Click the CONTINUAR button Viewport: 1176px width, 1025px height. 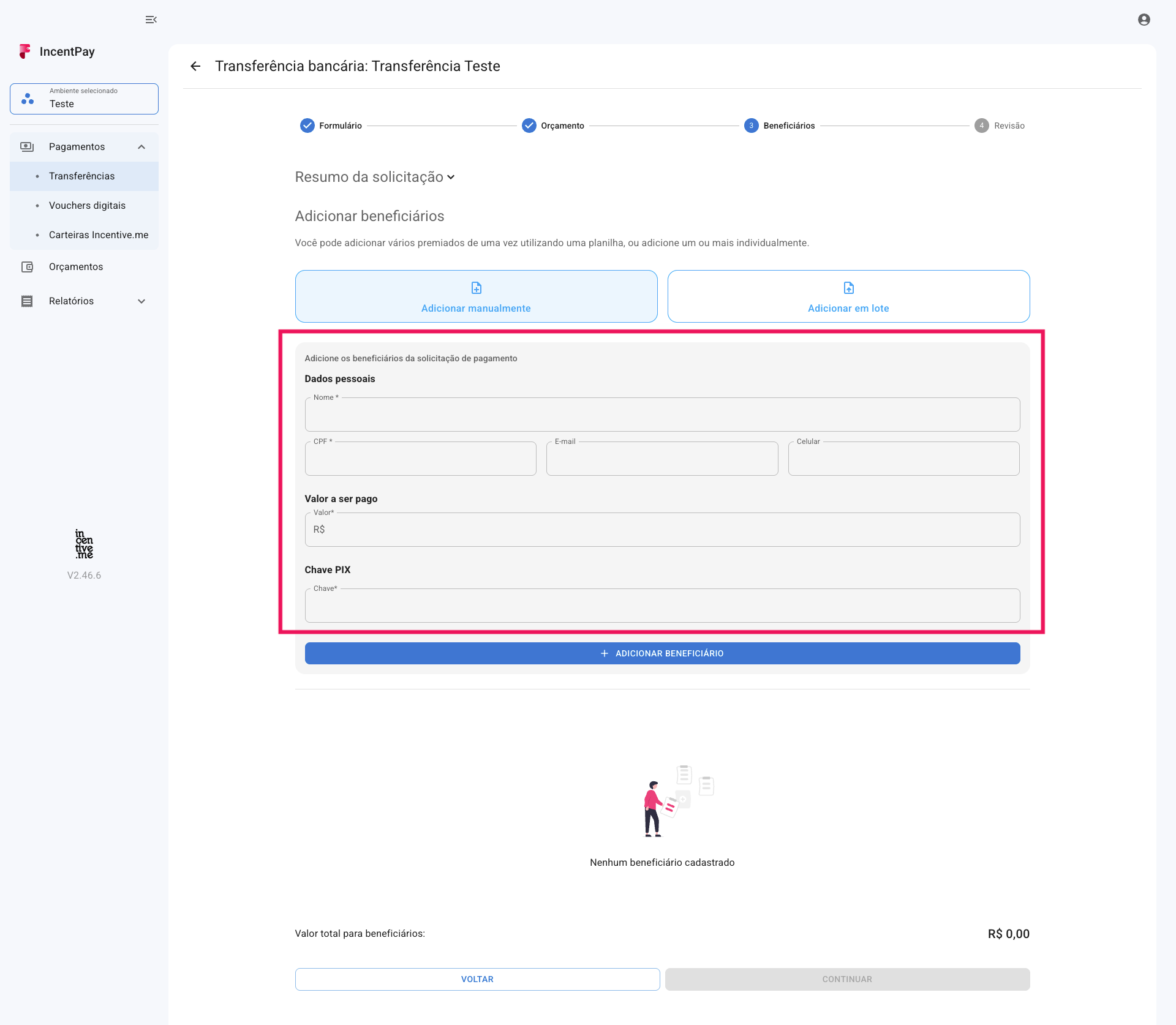click(x=847, y=979)
